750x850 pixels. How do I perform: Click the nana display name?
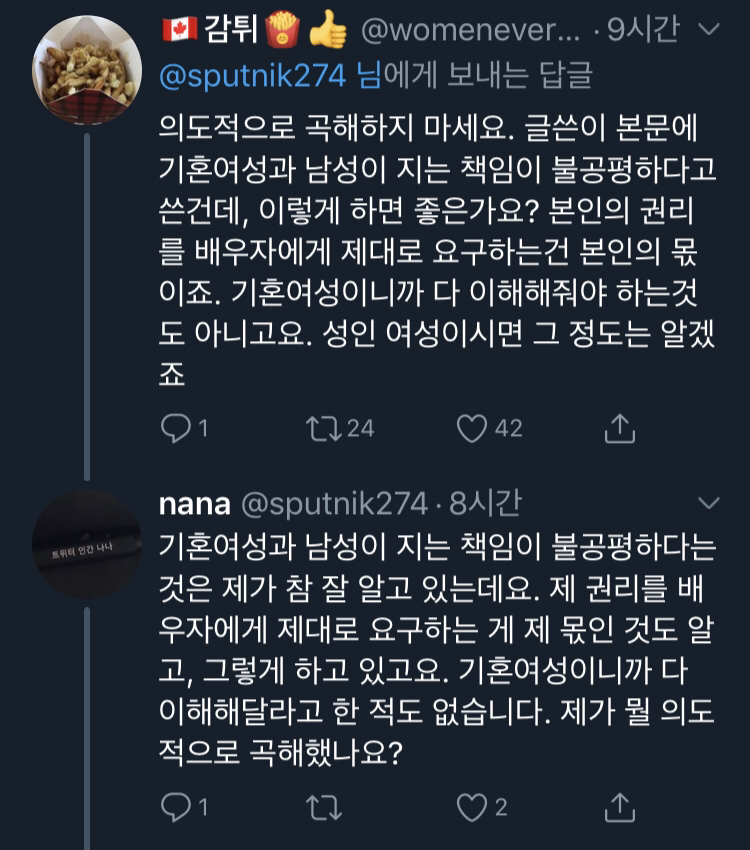195,503
